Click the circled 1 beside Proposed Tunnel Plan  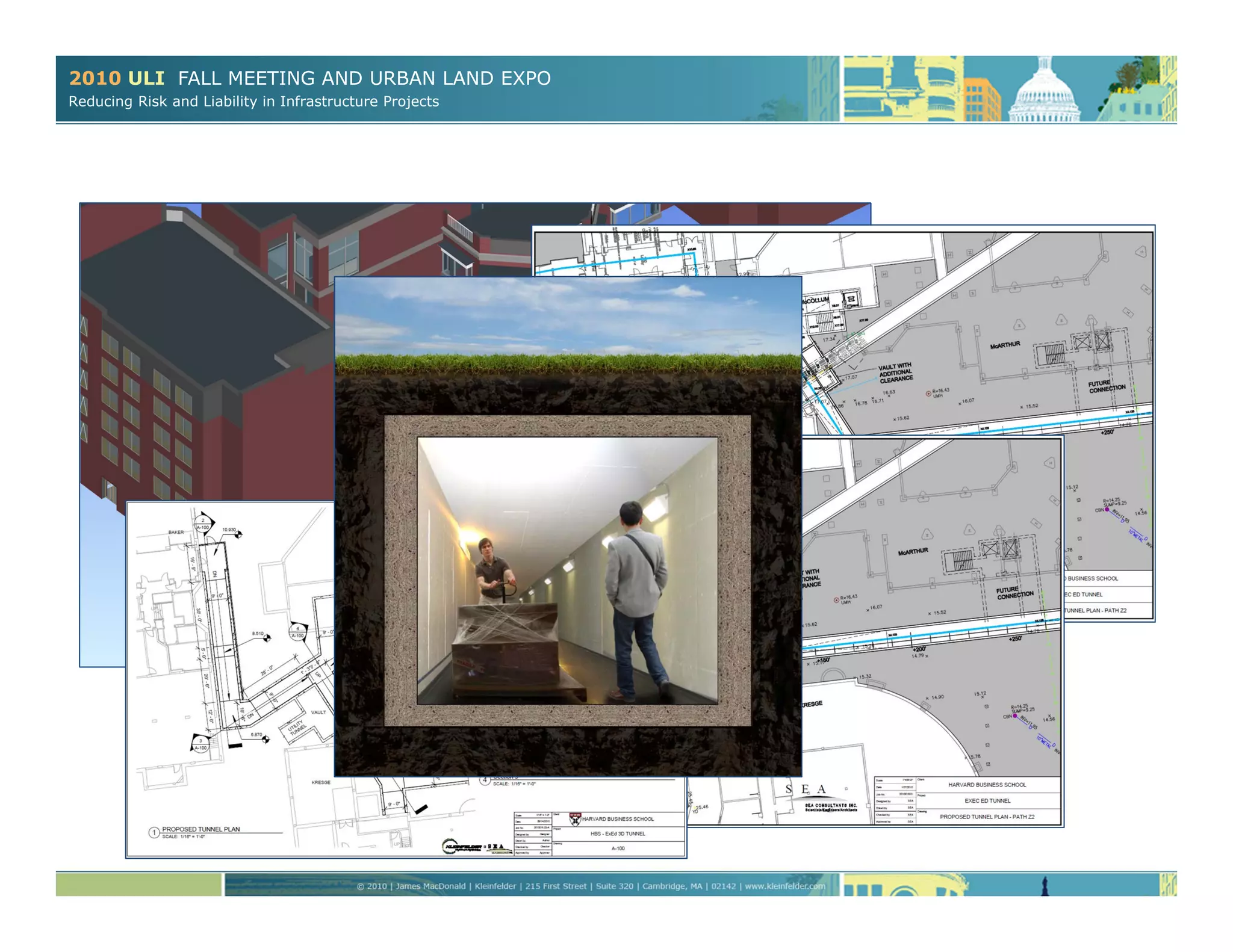point(154,832)
